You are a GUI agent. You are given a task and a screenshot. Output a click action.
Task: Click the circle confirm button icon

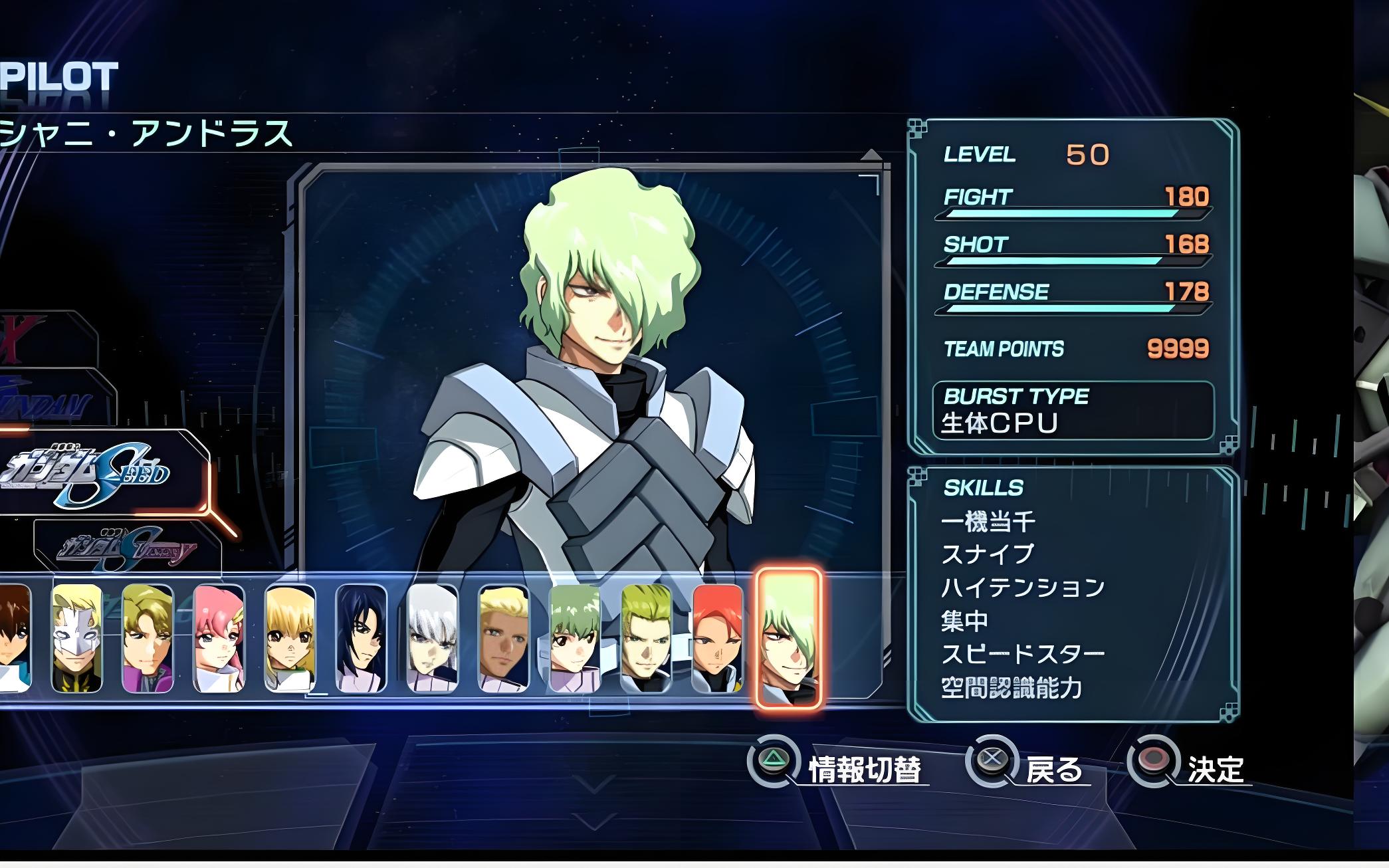coord(1153,760)
